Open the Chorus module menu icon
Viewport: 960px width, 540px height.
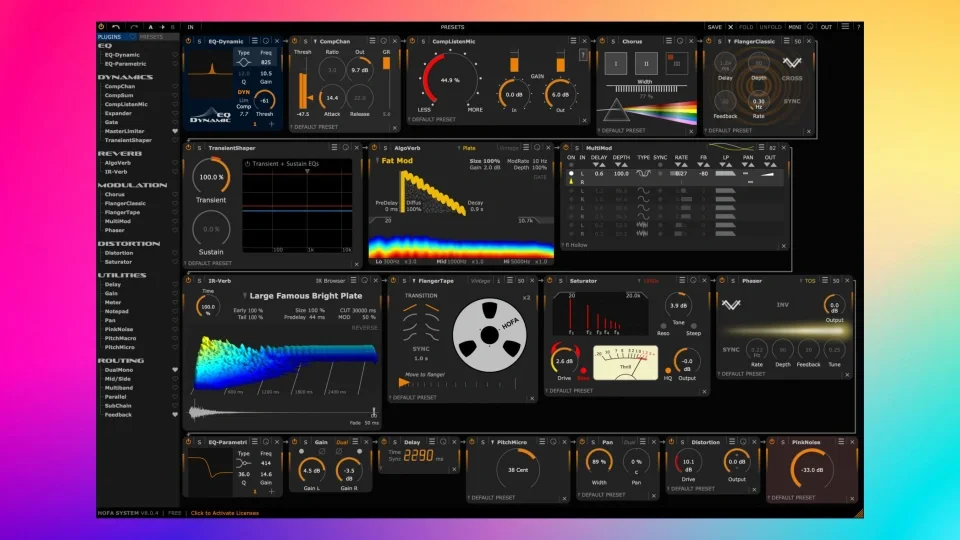point(669,41)
